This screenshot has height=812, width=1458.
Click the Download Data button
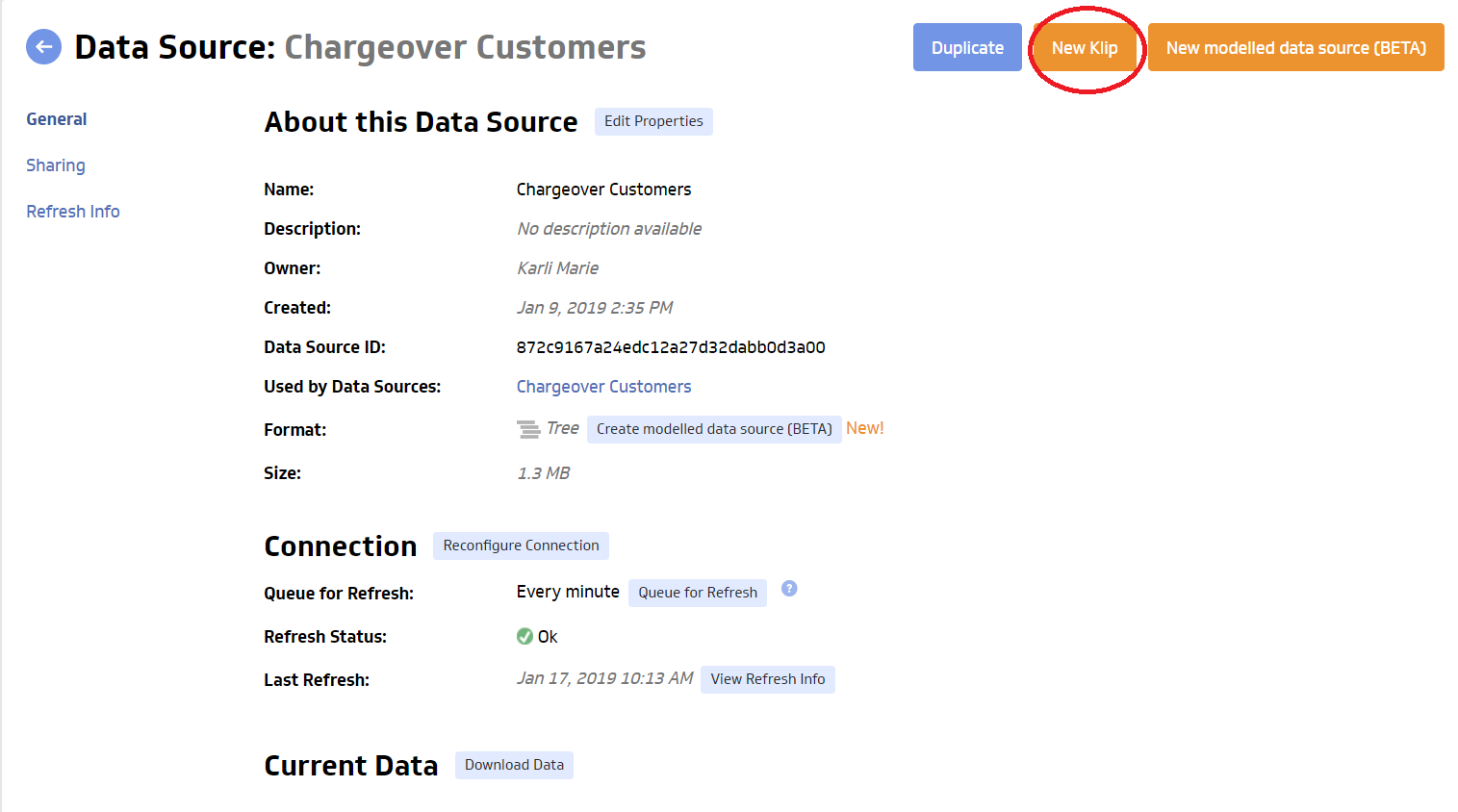(514, 765)
